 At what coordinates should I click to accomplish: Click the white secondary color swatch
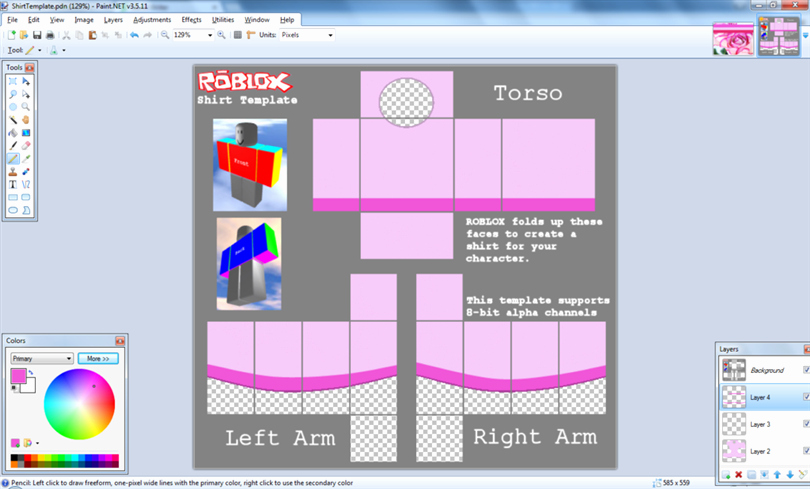point(30,388)
